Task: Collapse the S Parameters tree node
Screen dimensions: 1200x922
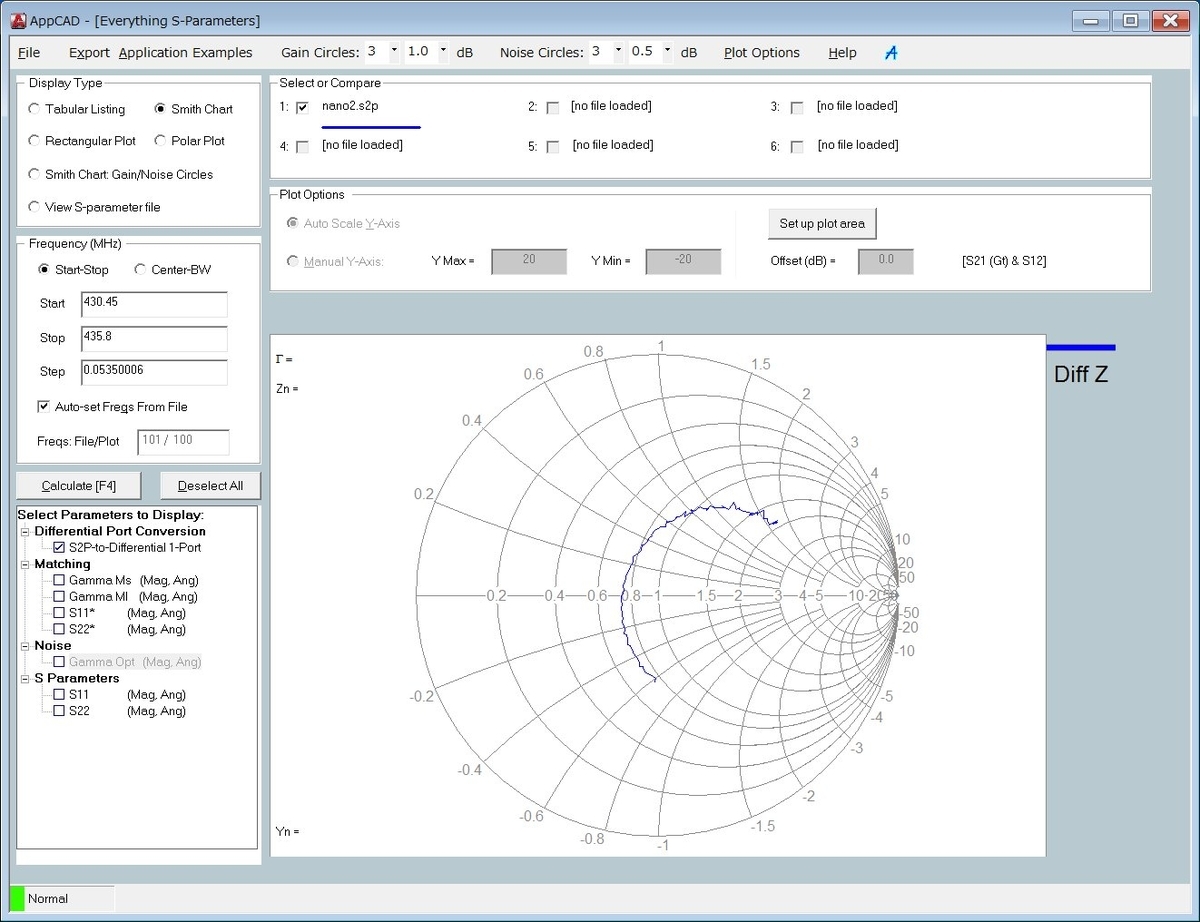Action: 27,678
